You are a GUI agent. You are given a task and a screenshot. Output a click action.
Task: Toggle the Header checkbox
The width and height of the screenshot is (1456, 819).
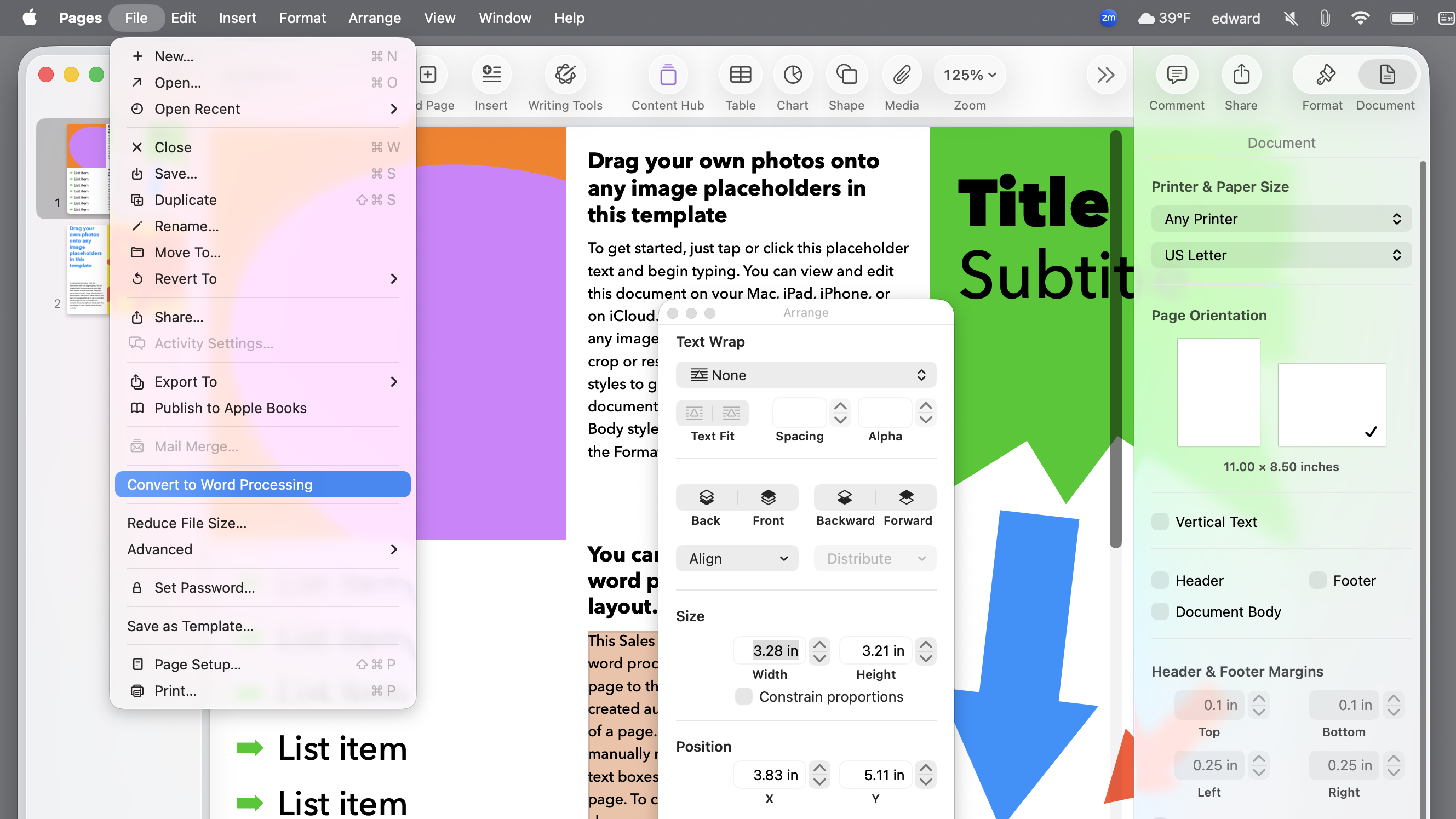tap(1160, 581)
